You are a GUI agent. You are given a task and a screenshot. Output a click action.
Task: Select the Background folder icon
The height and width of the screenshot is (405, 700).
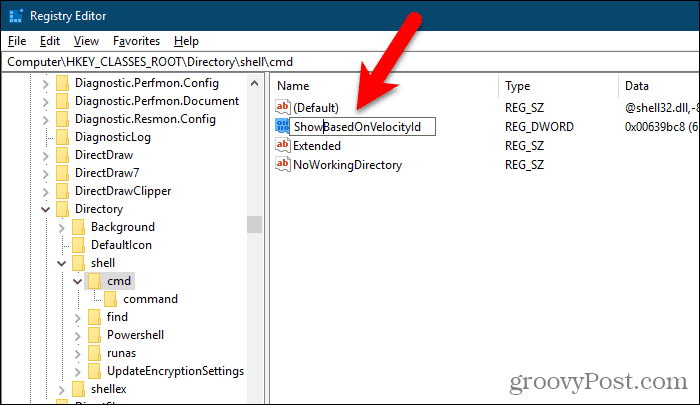pos(79,227)
